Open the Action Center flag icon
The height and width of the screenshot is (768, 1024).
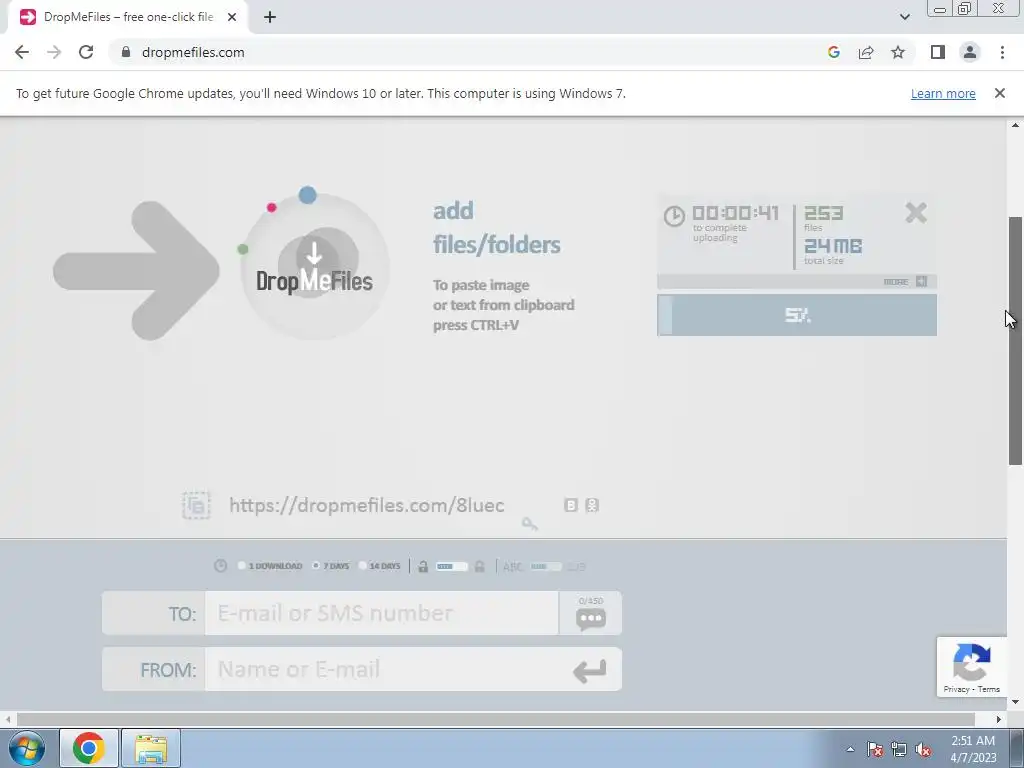pos(875,749)
